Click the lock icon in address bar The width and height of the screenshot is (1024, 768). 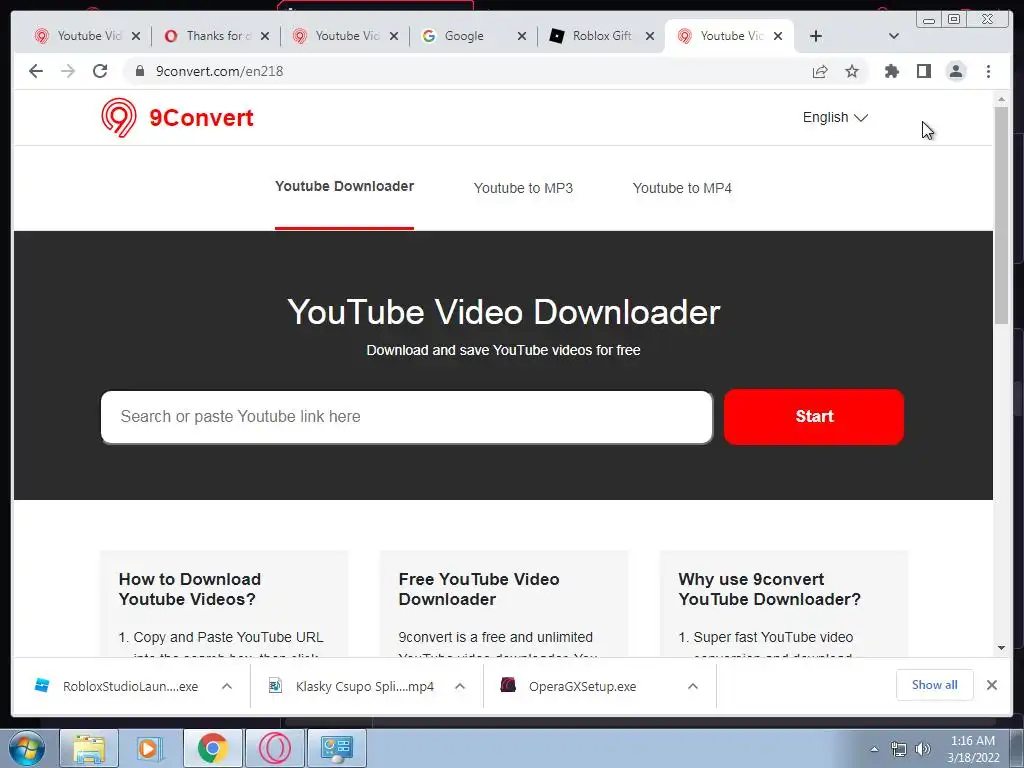[140, 71]
